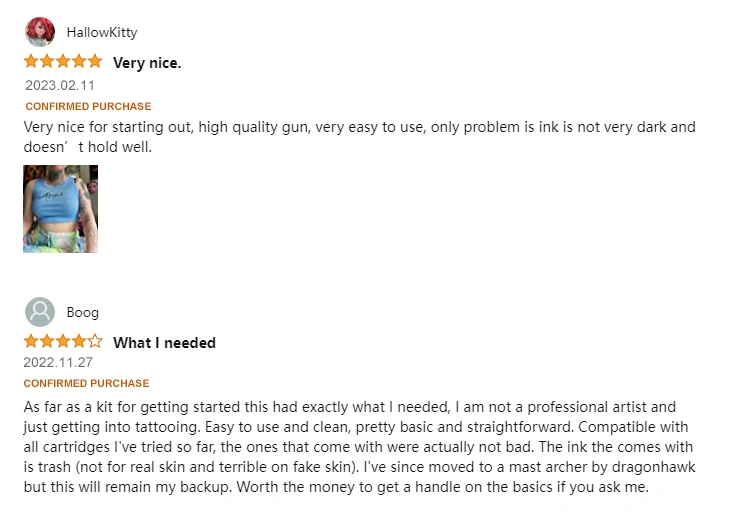Click the first star in Boog's rating
This screenshot has width=750, height=513.
tap(32, 342)
